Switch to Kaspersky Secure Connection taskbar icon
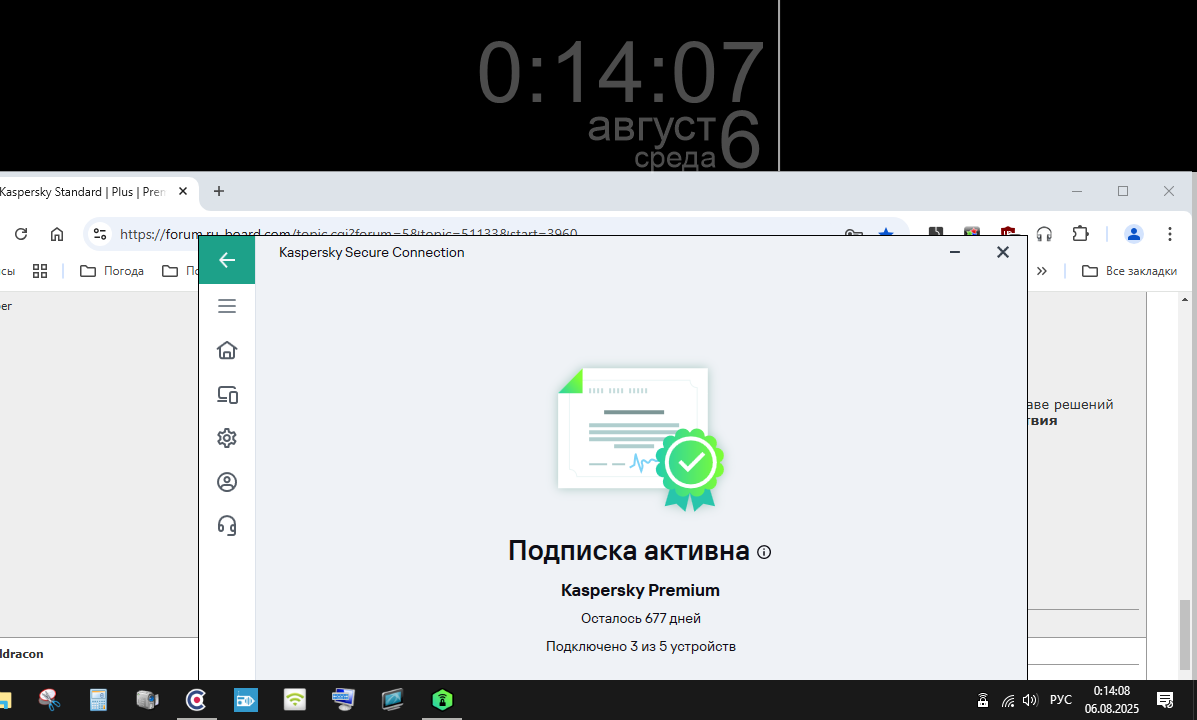This screenshot has width=1197, height=720. pyautogui.click(x=442, y=699)
